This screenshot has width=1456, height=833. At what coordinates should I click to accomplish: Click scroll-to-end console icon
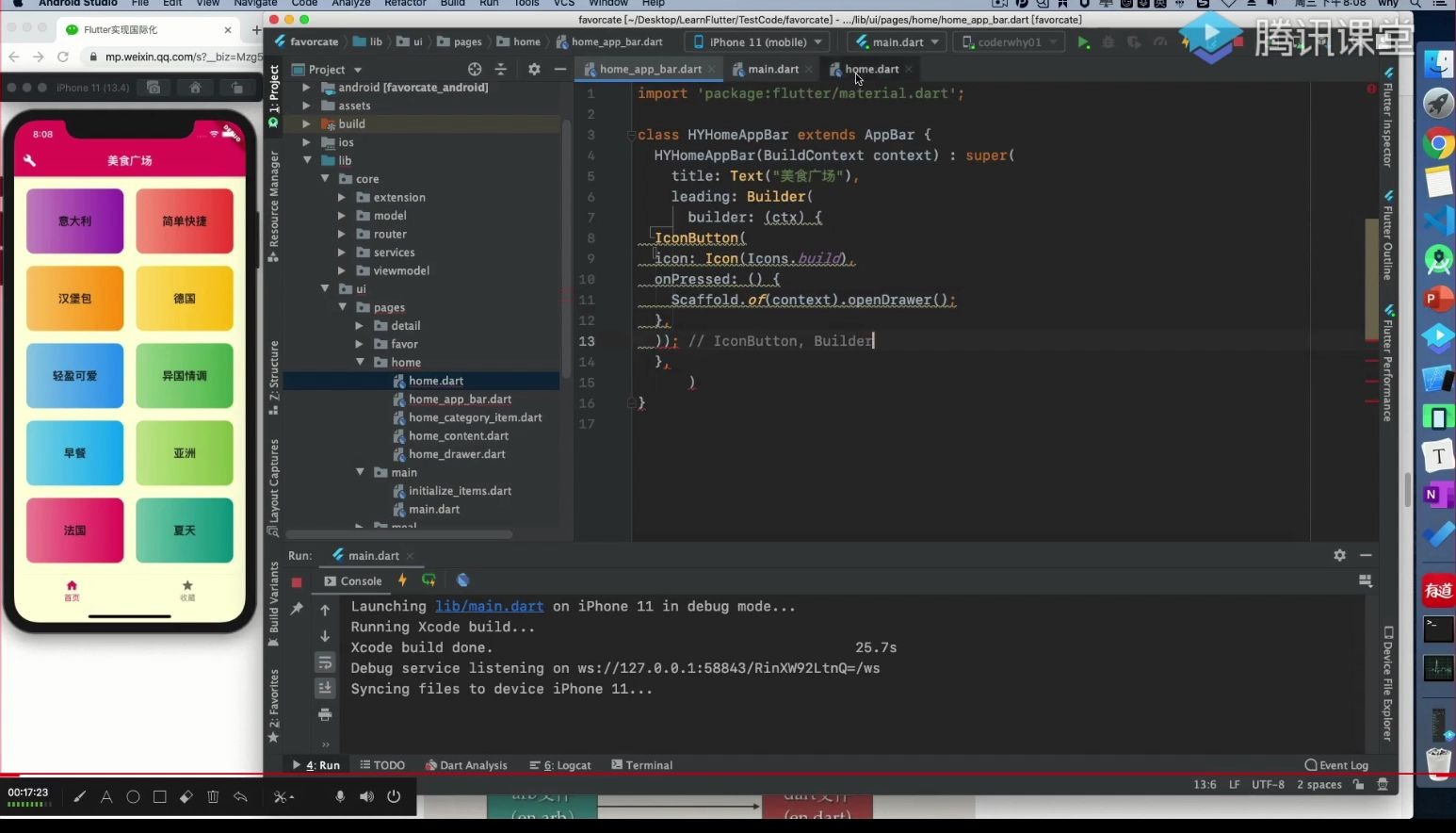tap(325, 688)
